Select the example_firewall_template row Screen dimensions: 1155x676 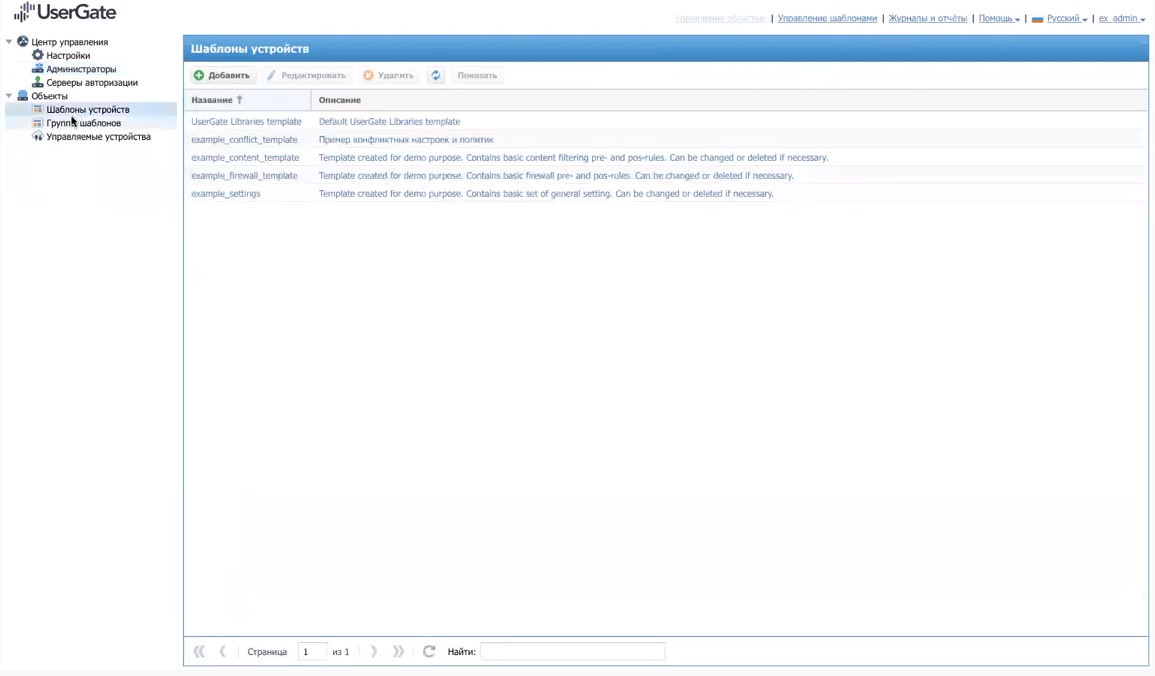coord(666,175)
